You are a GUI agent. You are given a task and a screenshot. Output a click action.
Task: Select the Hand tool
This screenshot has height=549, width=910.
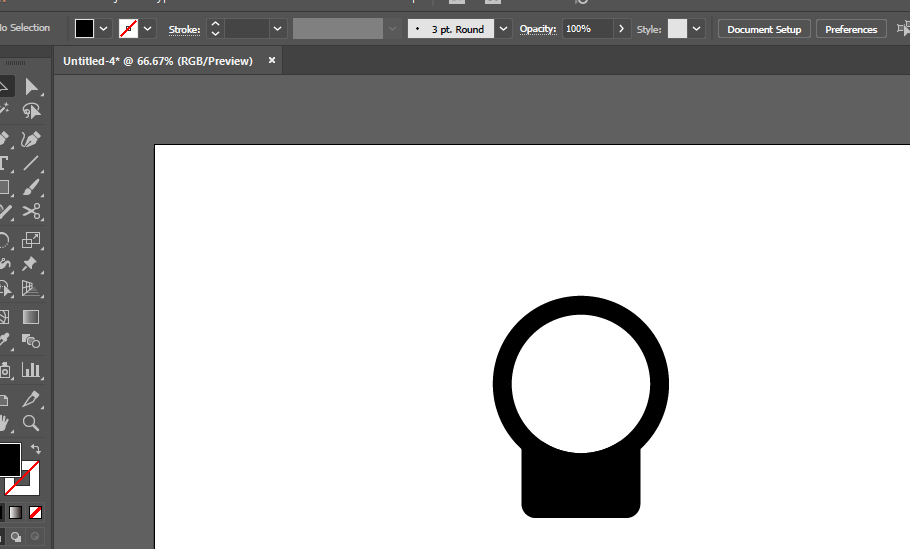click(x=5, y=423)
